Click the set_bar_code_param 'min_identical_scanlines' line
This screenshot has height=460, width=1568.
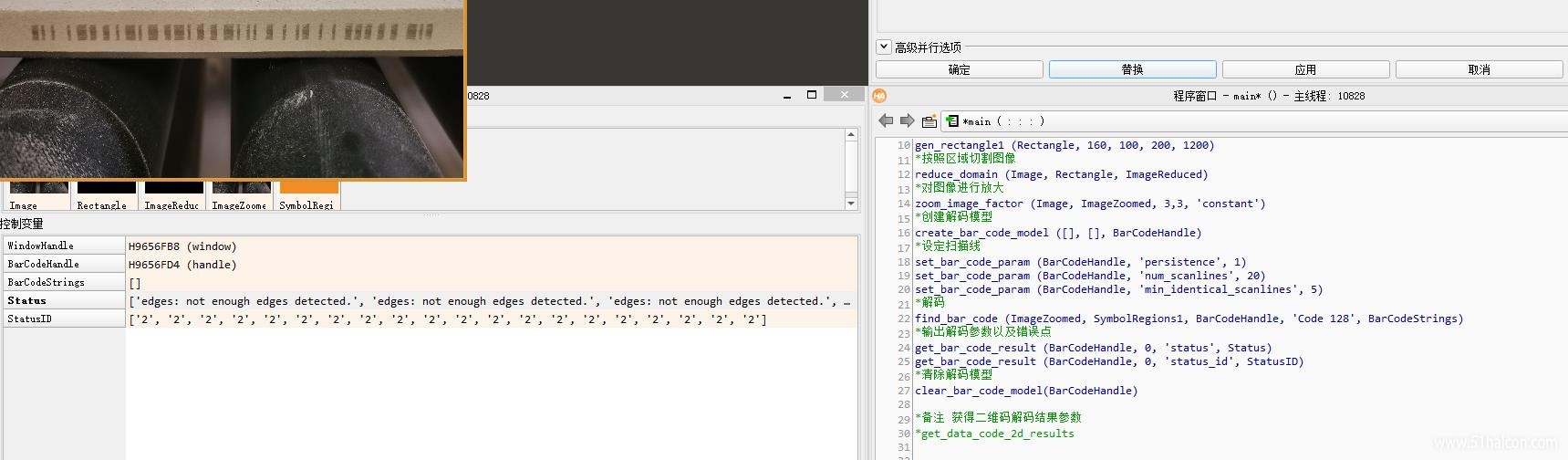click(1118, 289)
